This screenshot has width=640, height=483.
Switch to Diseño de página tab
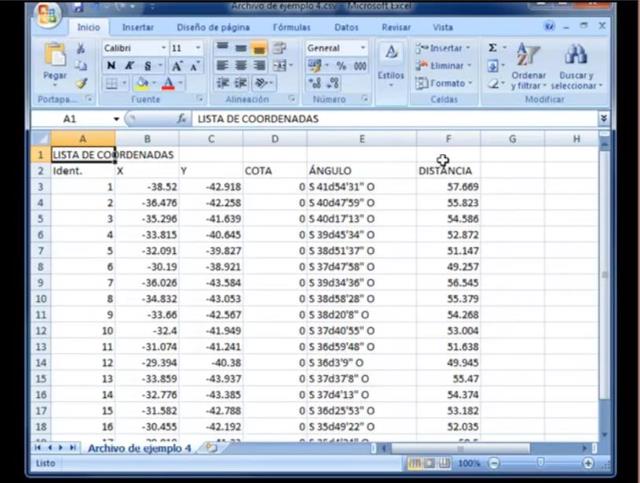(213, 27)
